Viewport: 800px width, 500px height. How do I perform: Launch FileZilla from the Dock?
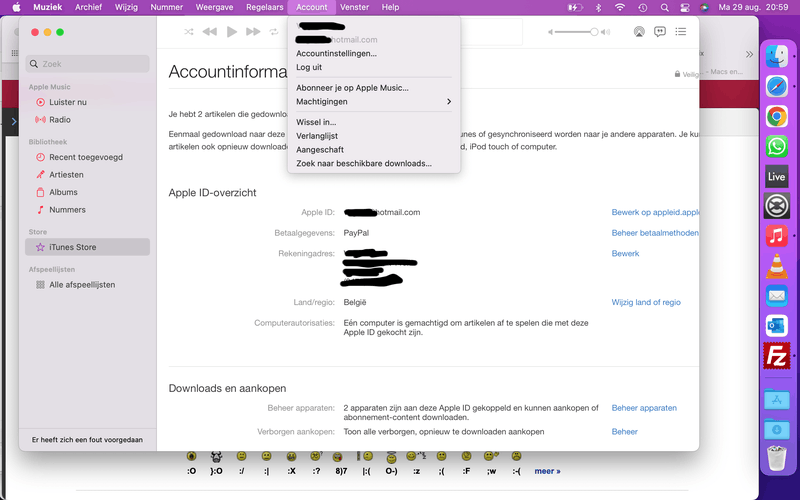point(777,356)
